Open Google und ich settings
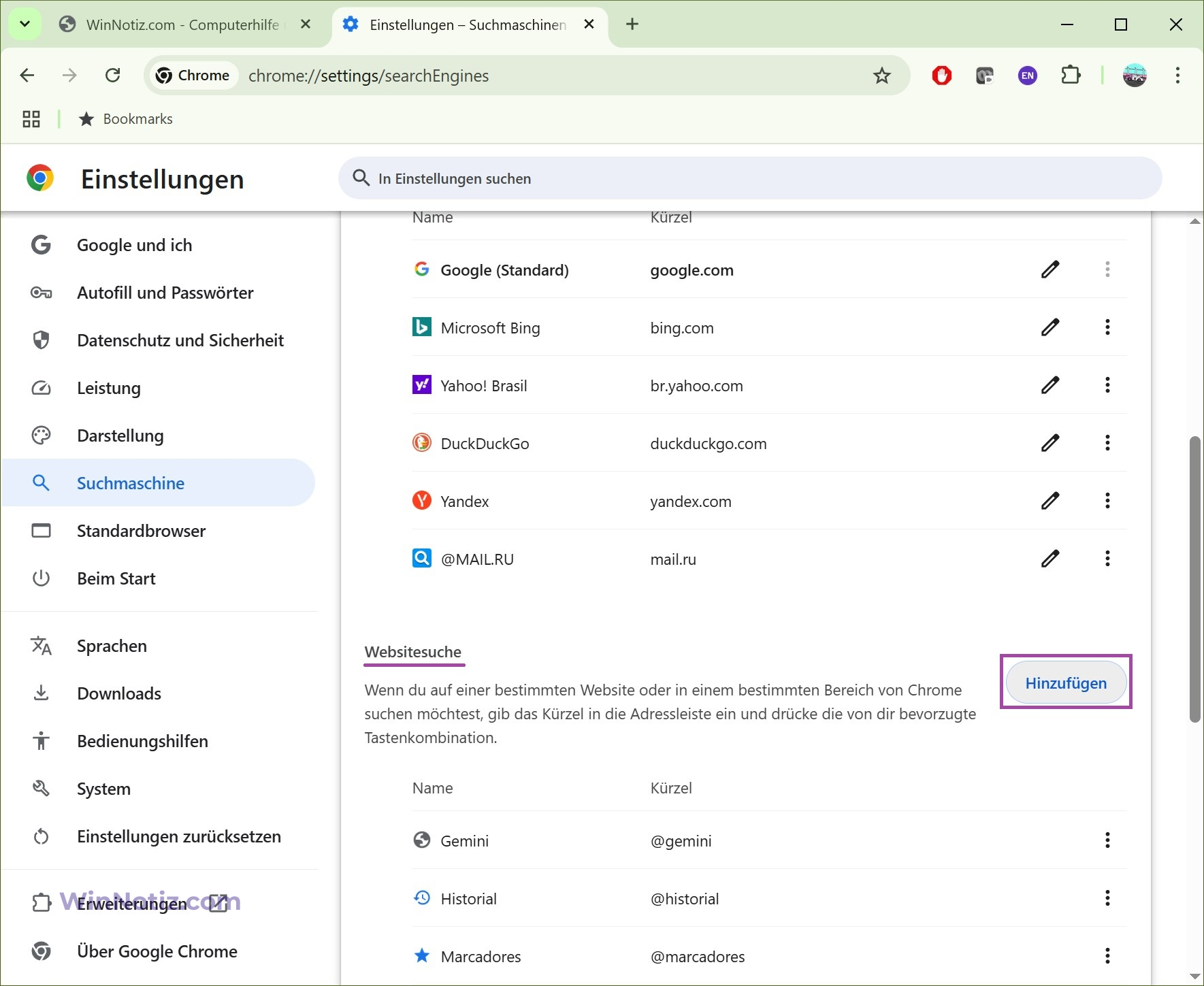This screenshot has height=986, width=1204. click(x=159, y=245)
